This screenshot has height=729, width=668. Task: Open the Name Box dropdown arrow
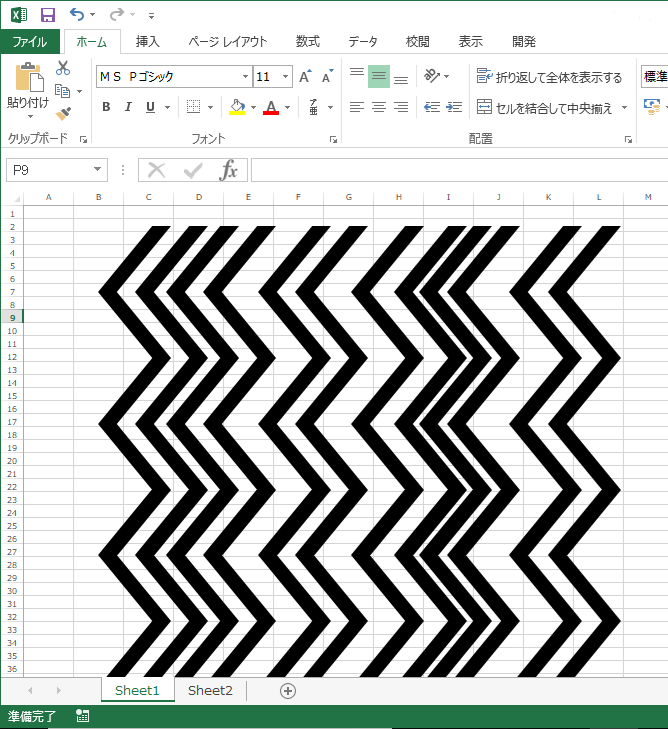click(x=97, y=170)
